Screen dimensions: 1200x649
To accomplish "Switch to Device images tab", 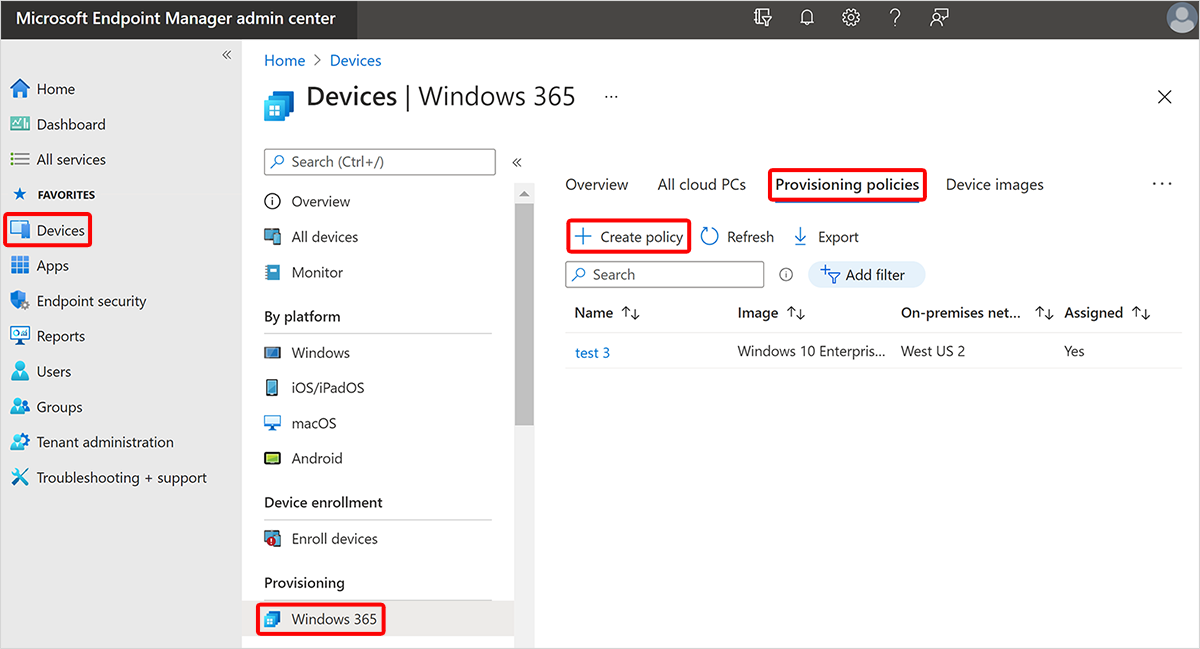I will click(995, 185).
